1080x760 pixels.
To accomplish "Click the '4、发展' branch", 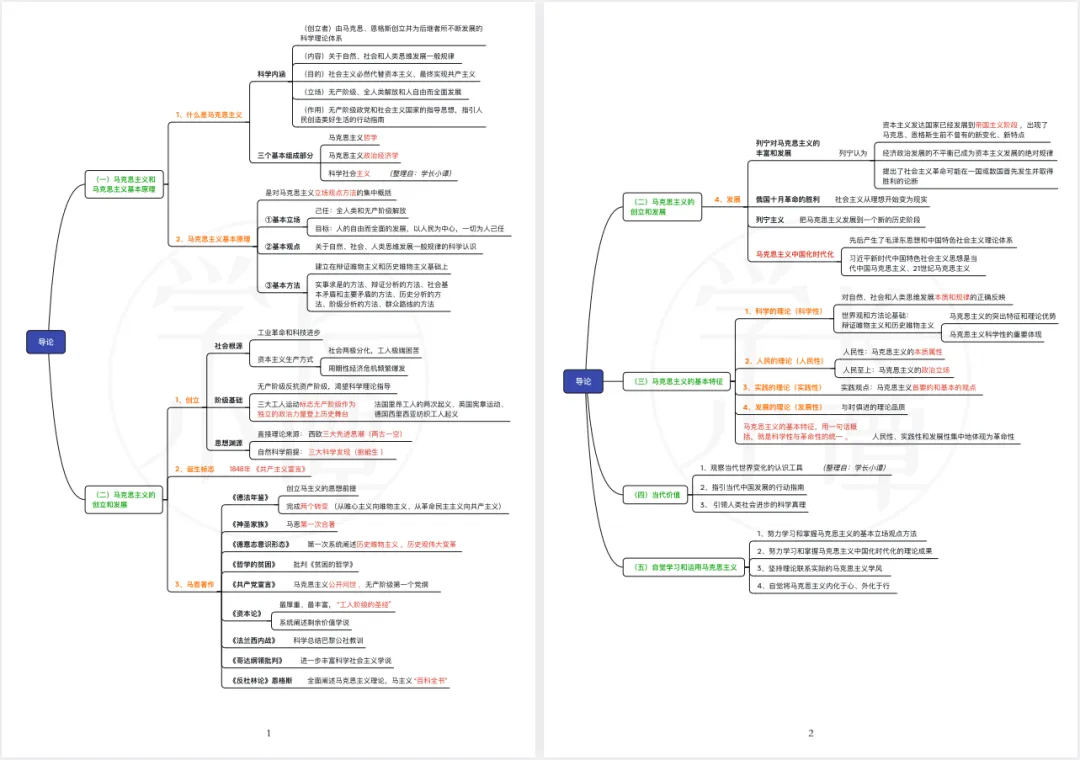I will [727, 200].
